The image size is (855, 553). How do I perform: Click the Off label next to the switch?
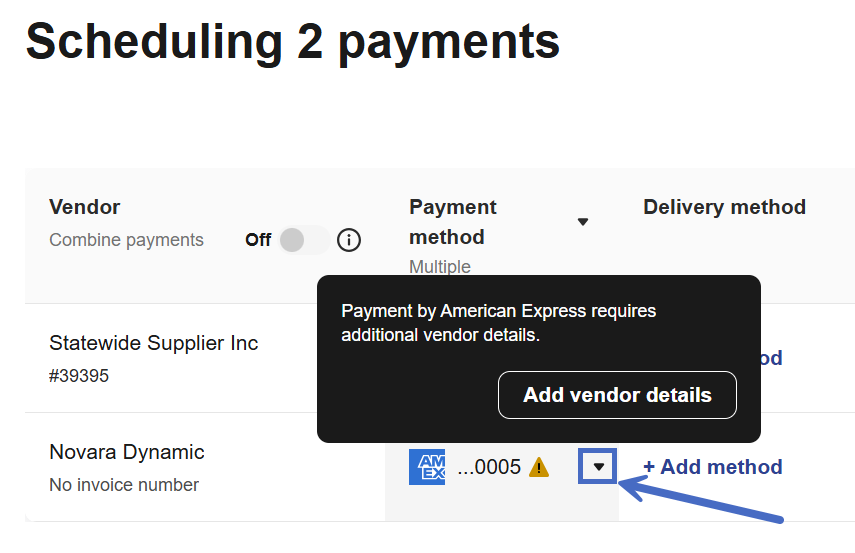[x=258, y=240]
